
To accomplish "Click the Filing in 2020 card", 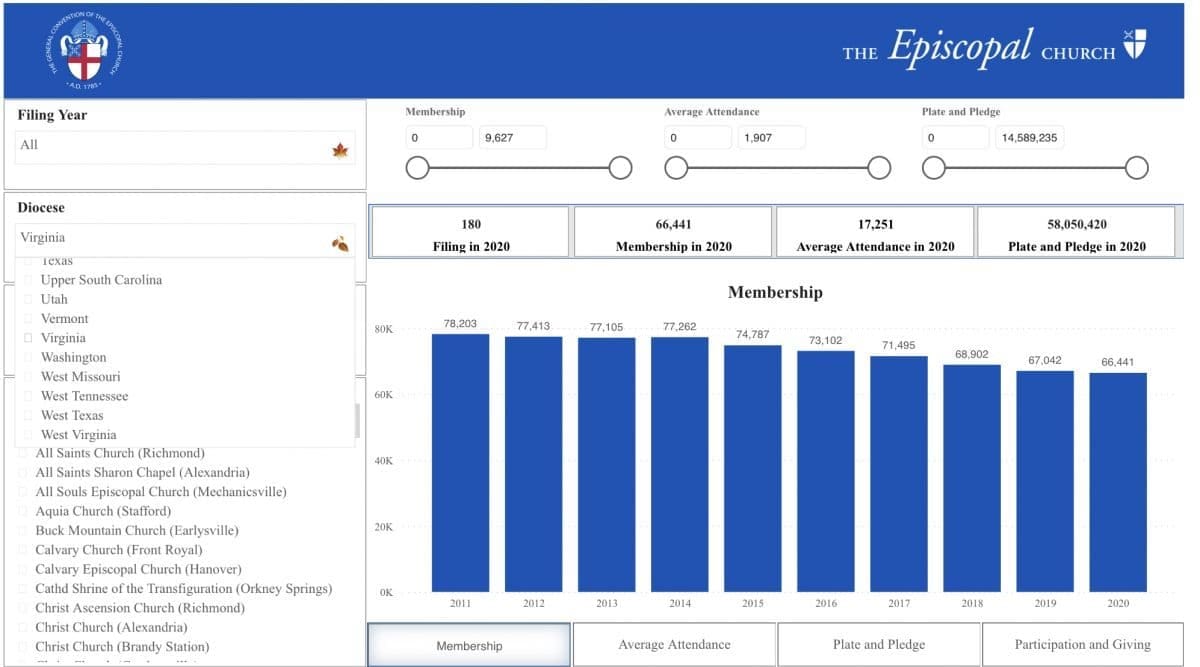I will pos(470,232).
